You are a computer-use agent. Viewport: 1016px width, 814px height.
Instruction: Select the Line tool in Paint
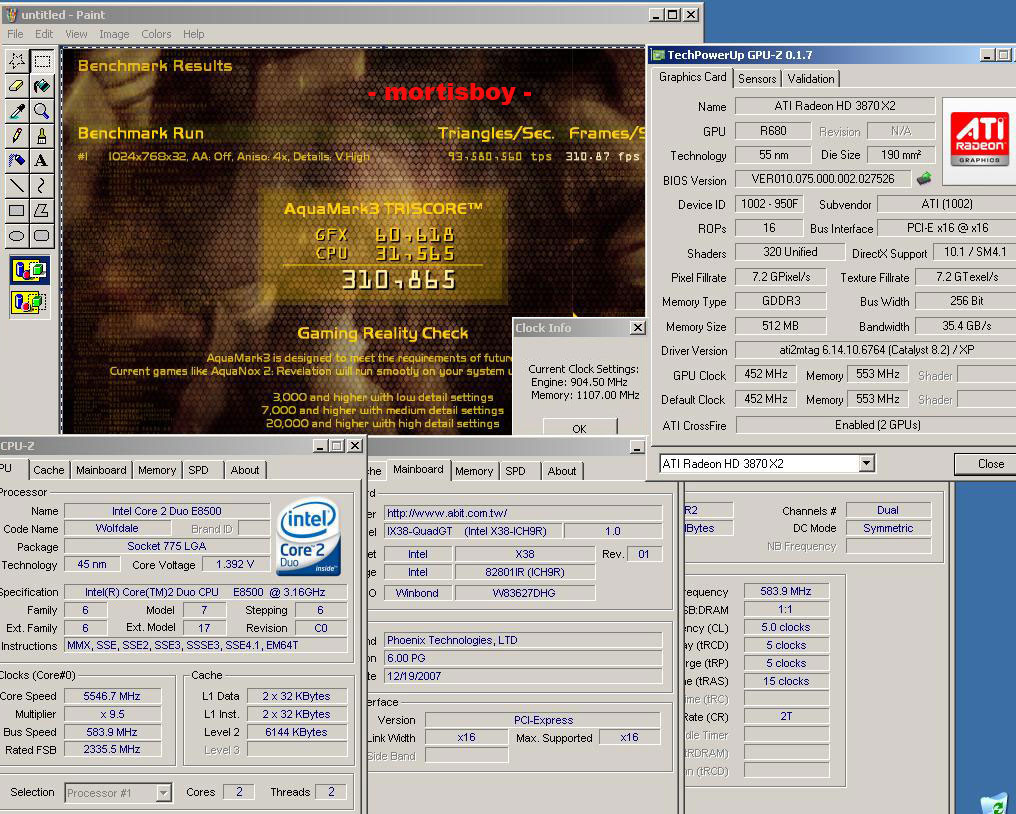click(x=17, y=185)
